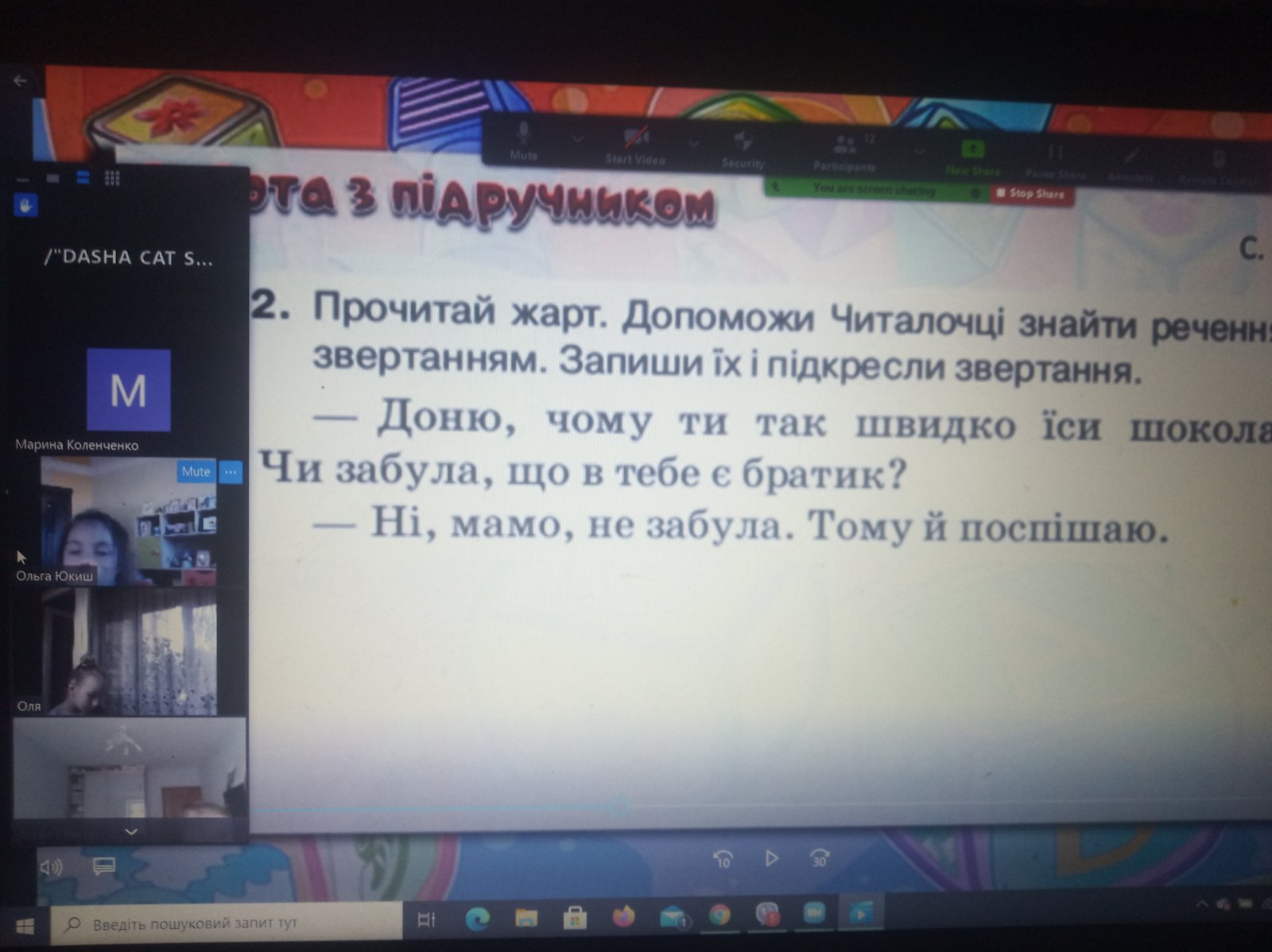The height and width of the screenshot is (952, 1272).
Task: Open the subtitles icon in the player
Action: click(x=103, y=866)
